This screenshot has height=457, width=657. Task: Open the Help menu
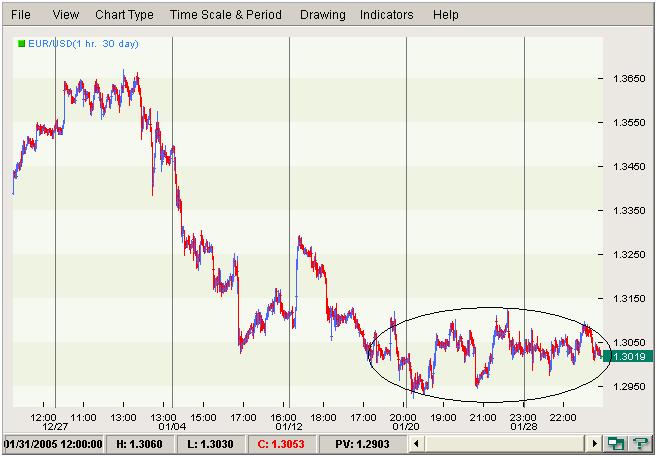pyautogui.click(x=446, y=15)
